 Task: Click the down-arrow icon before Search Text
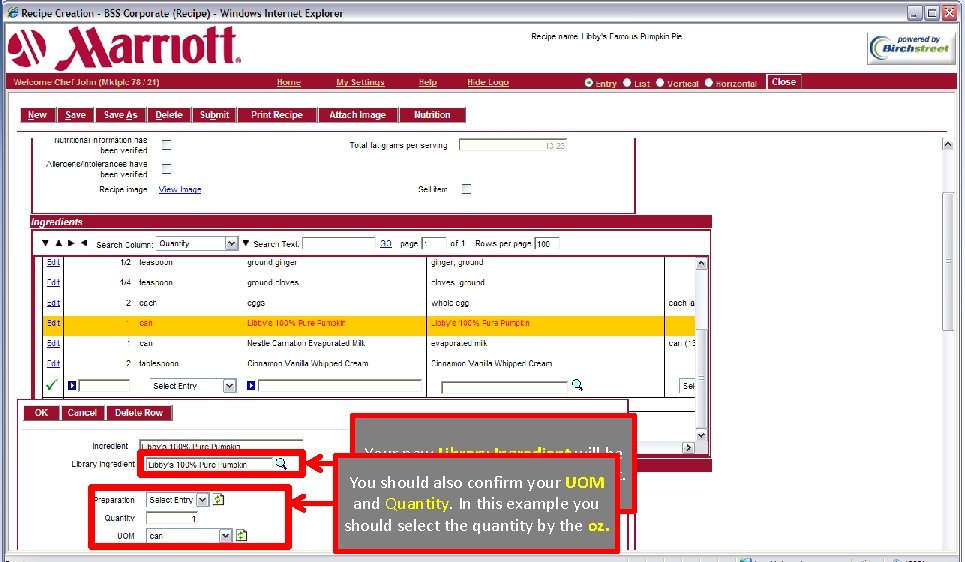point(246,244)
